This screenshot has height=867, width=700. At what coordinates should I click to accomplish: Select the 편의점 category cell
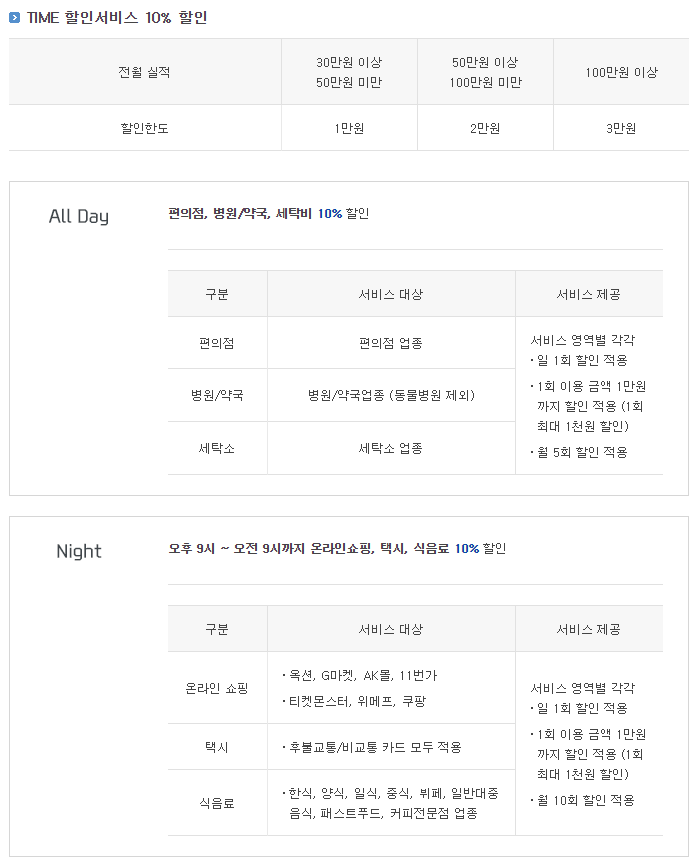tap(217, 343)
